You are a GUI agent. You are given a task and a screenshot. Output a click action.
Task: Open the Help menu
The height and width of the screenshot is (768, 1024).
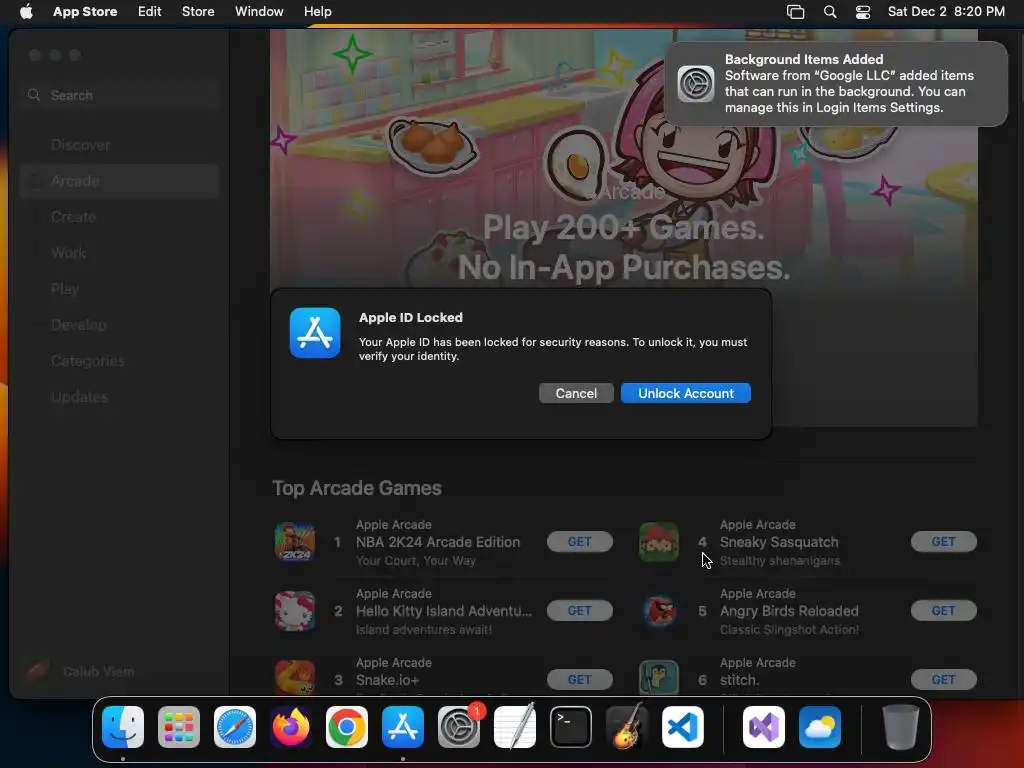tap(317, 11)
